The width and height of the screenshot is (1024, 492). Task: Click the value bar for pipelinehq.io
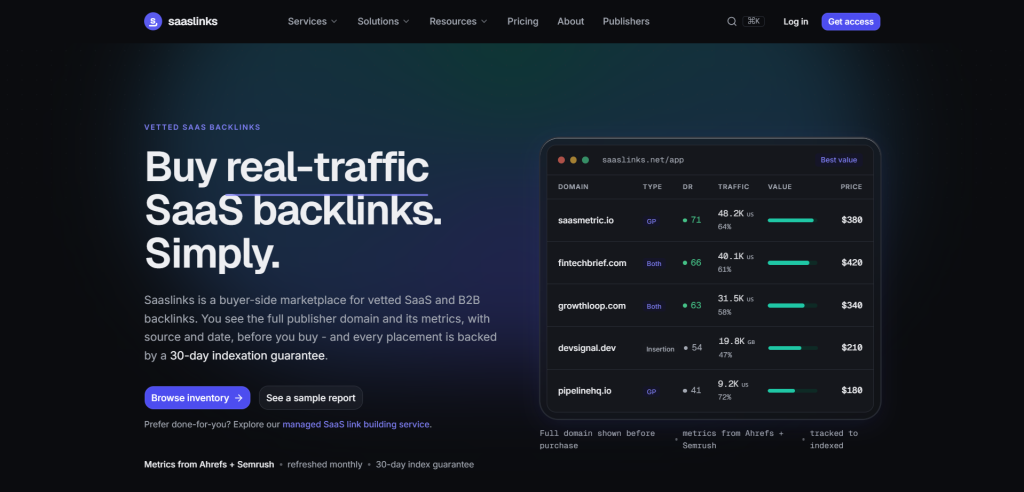click(792, 391)
